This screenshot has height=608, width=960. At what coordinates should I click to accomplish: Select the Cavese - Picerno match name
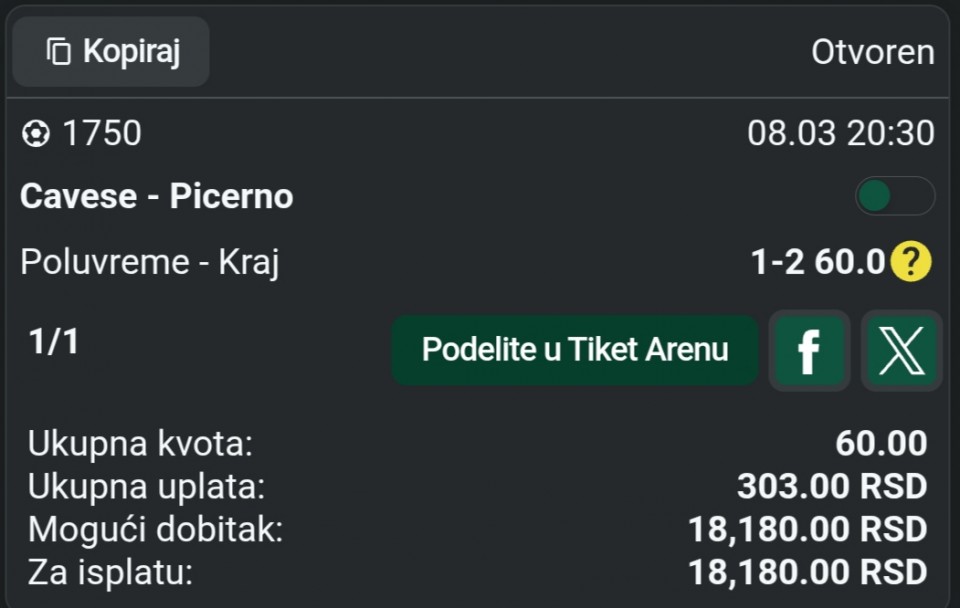157,196
